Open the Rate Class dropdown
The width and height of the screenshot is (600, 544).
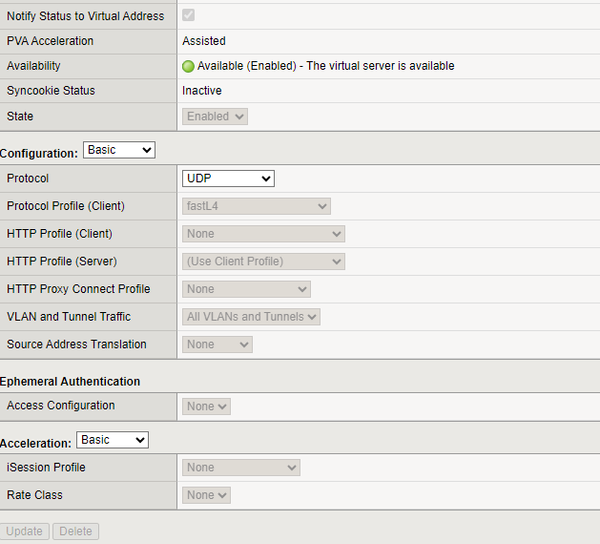tap(207, 495)
